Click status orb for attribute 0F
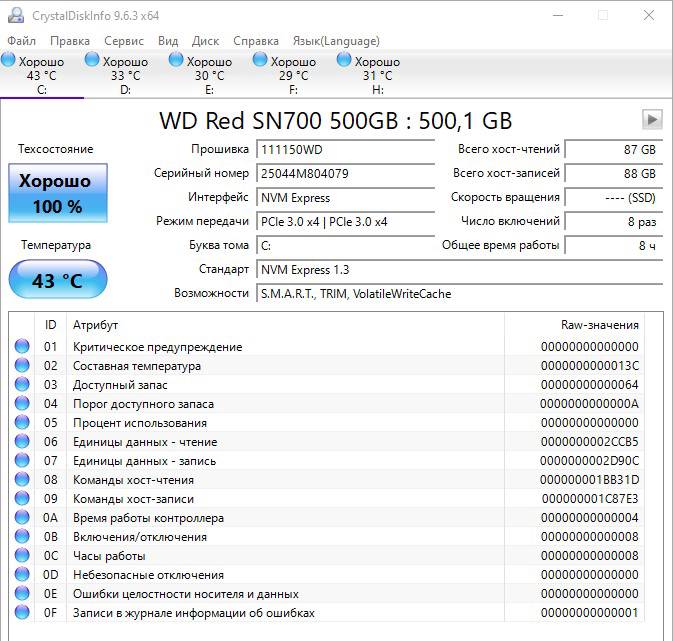The width and height of the screenshot is (673, 641). [22, 612]
